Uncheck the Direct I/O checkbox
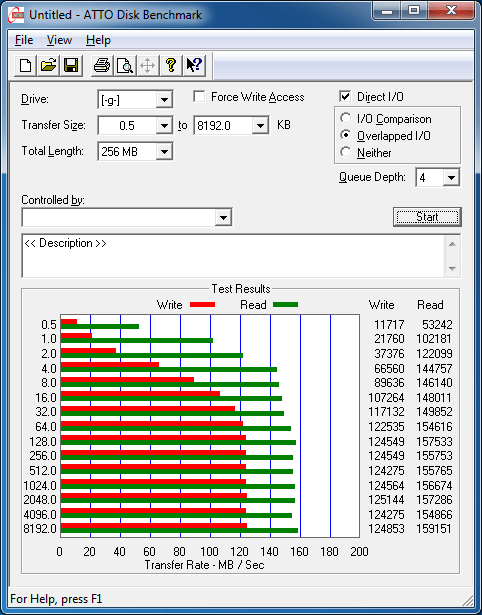This screenshot has height=615, width=482. click(x=345, y=96)
